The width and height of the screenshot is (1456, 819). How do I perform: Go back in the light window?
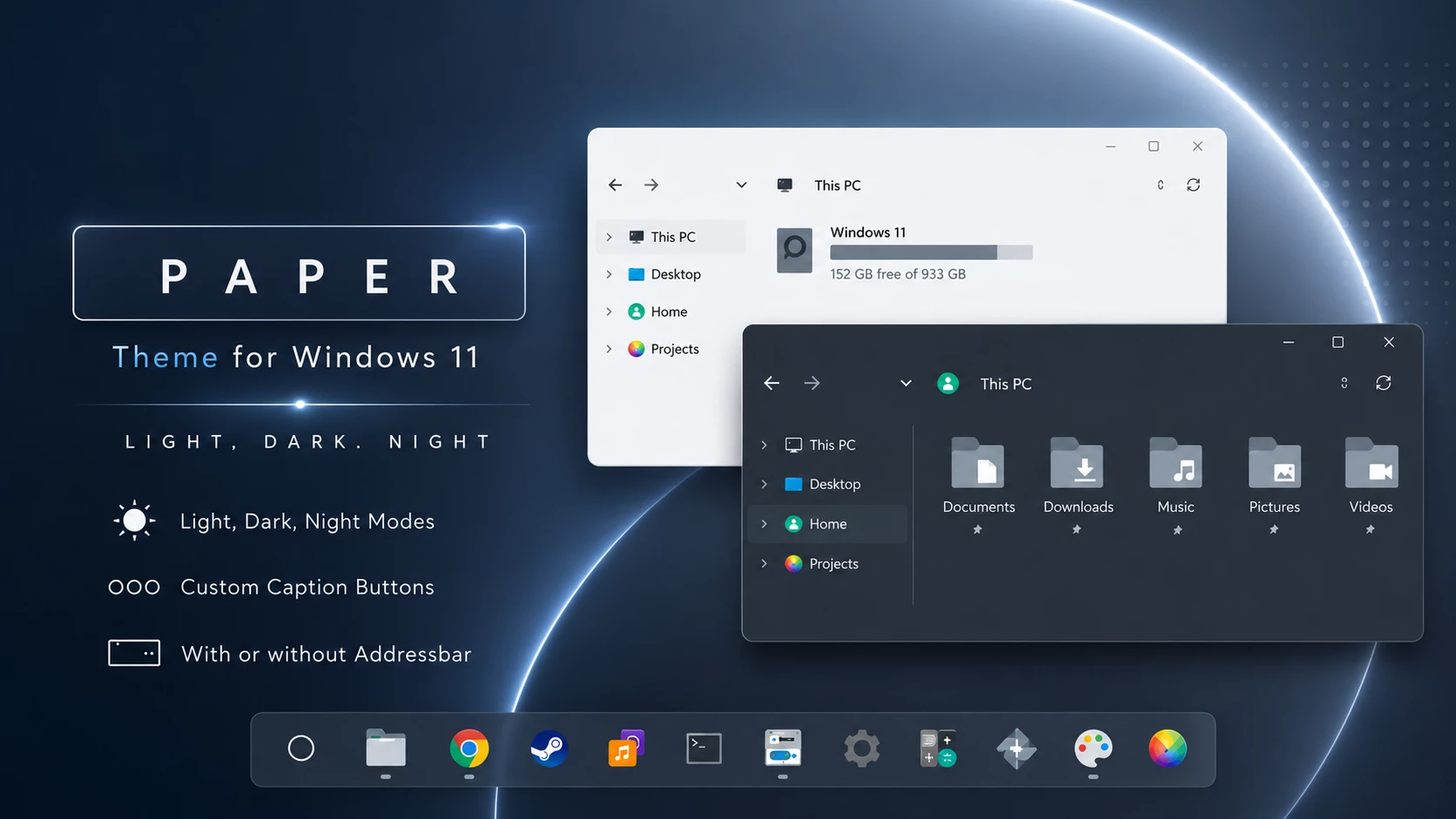pos(616,185)
